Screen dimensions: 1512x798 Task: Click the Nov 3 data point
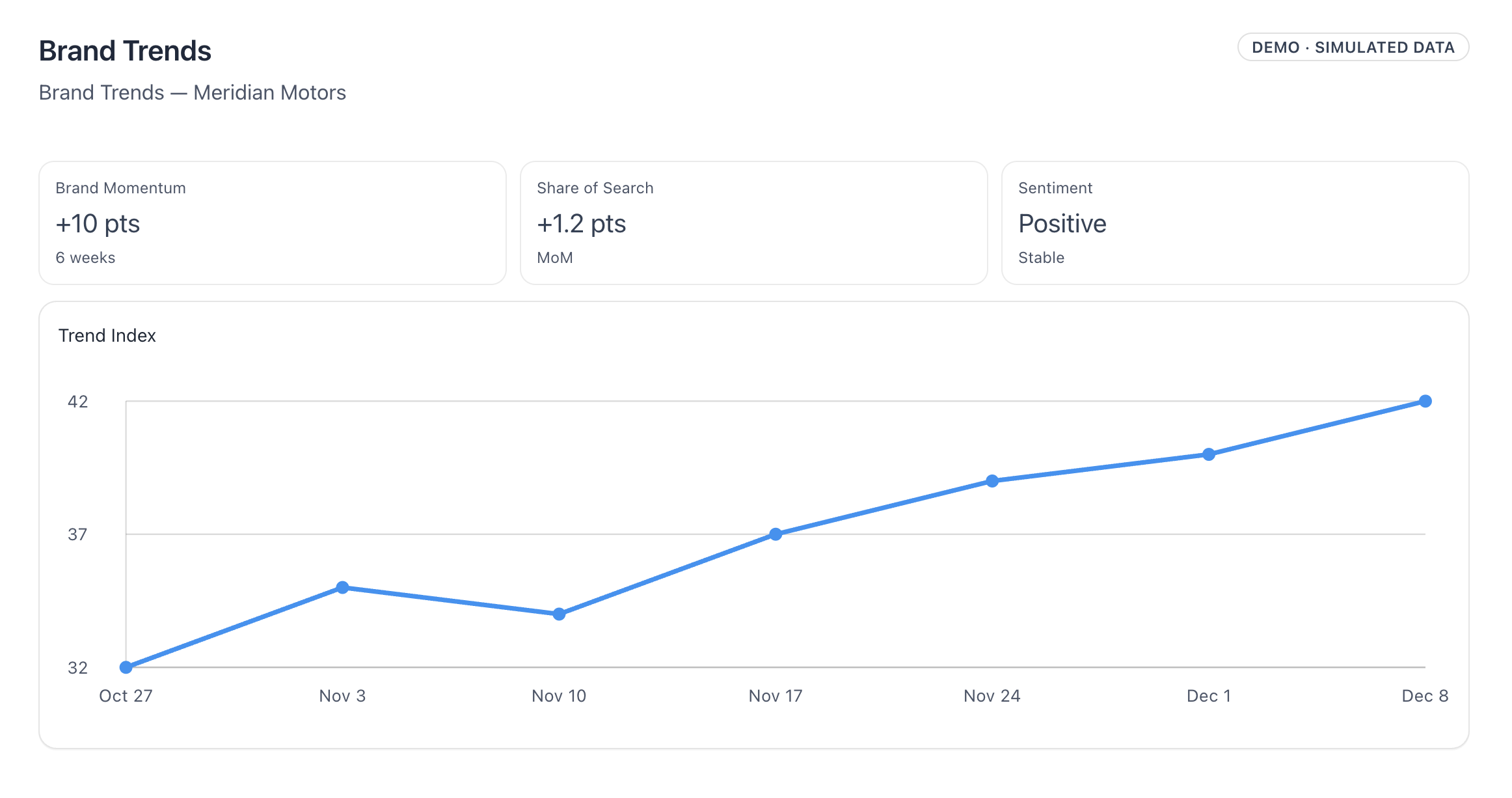pyautogui.click(x=343, y=587)
